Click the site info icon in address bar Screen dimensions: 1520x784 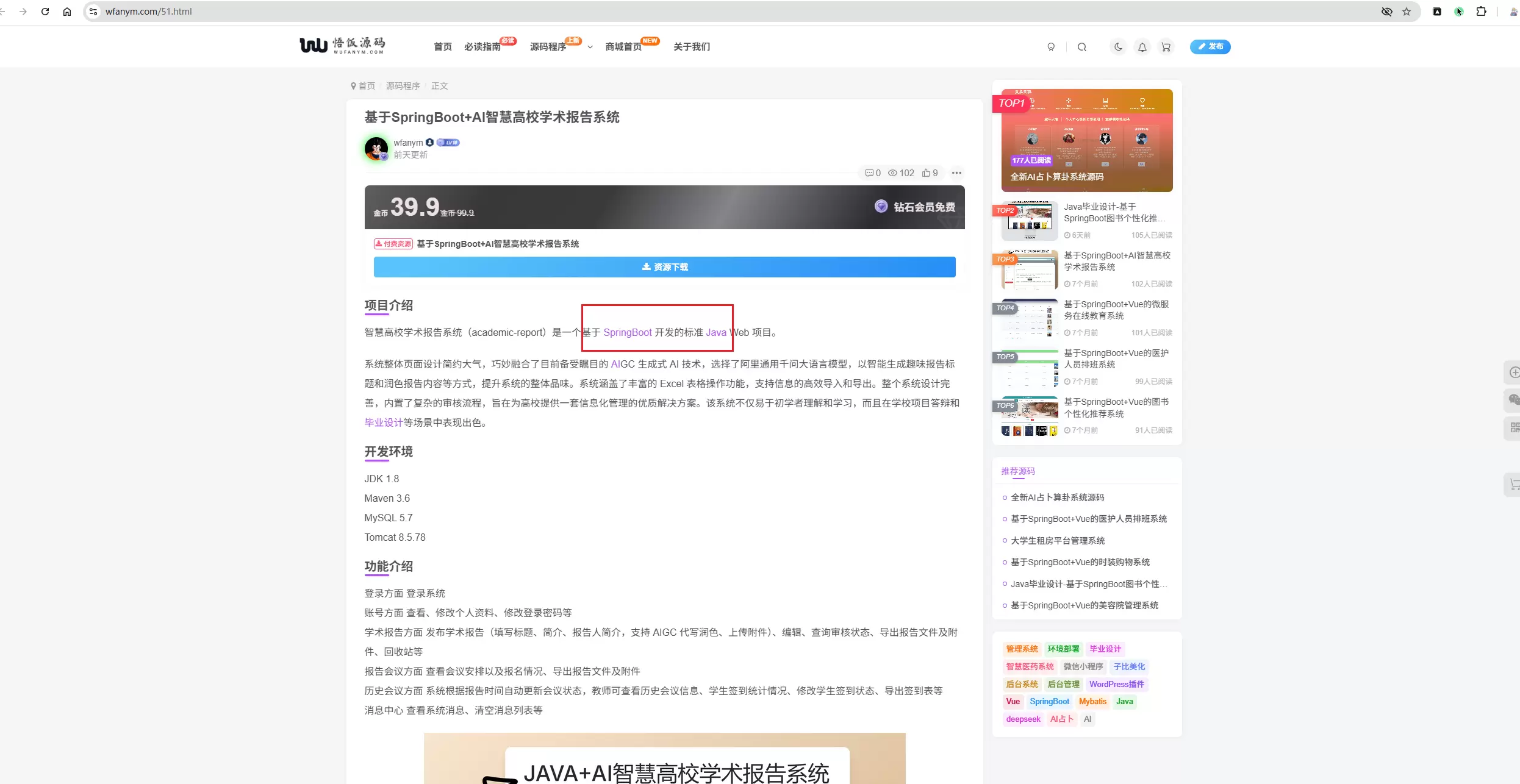[93, 12]
